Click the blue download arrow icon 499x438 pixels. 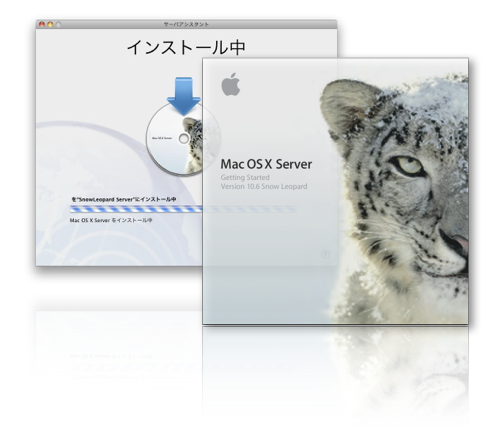pos(184,96)
